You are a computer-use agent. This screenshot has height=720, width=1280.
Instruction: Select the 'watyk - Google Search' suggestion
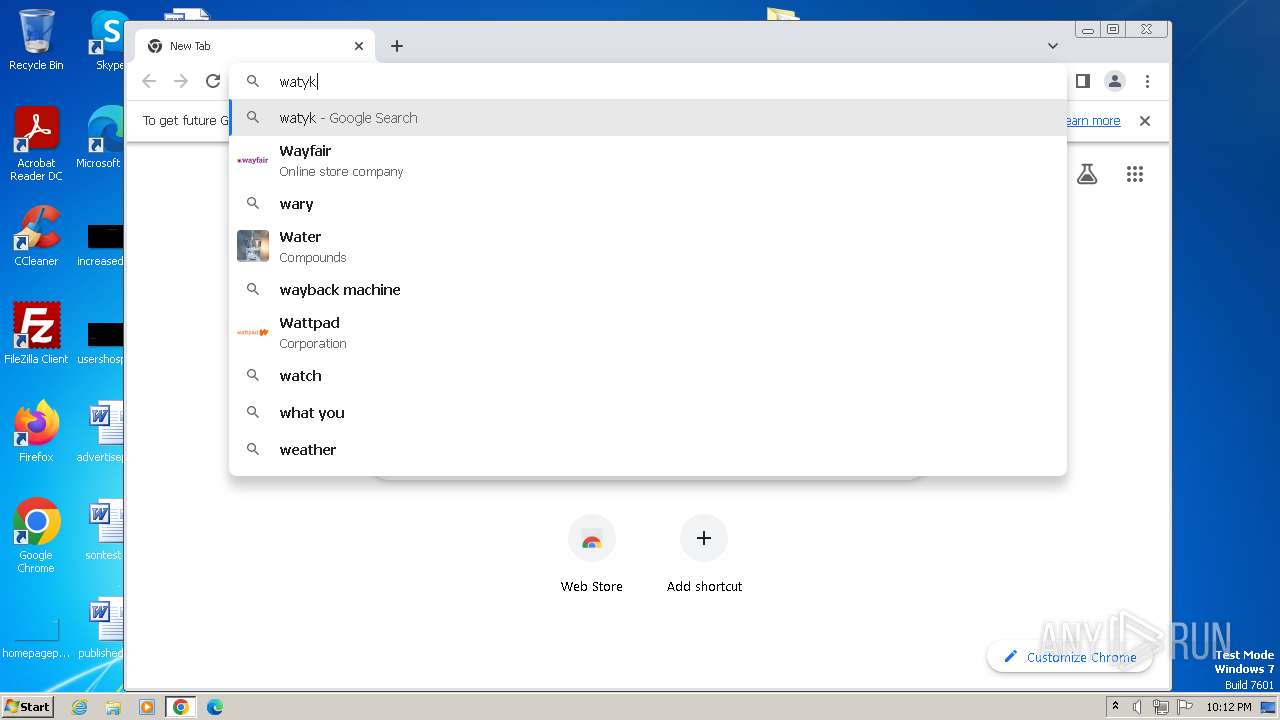(648, 118)
